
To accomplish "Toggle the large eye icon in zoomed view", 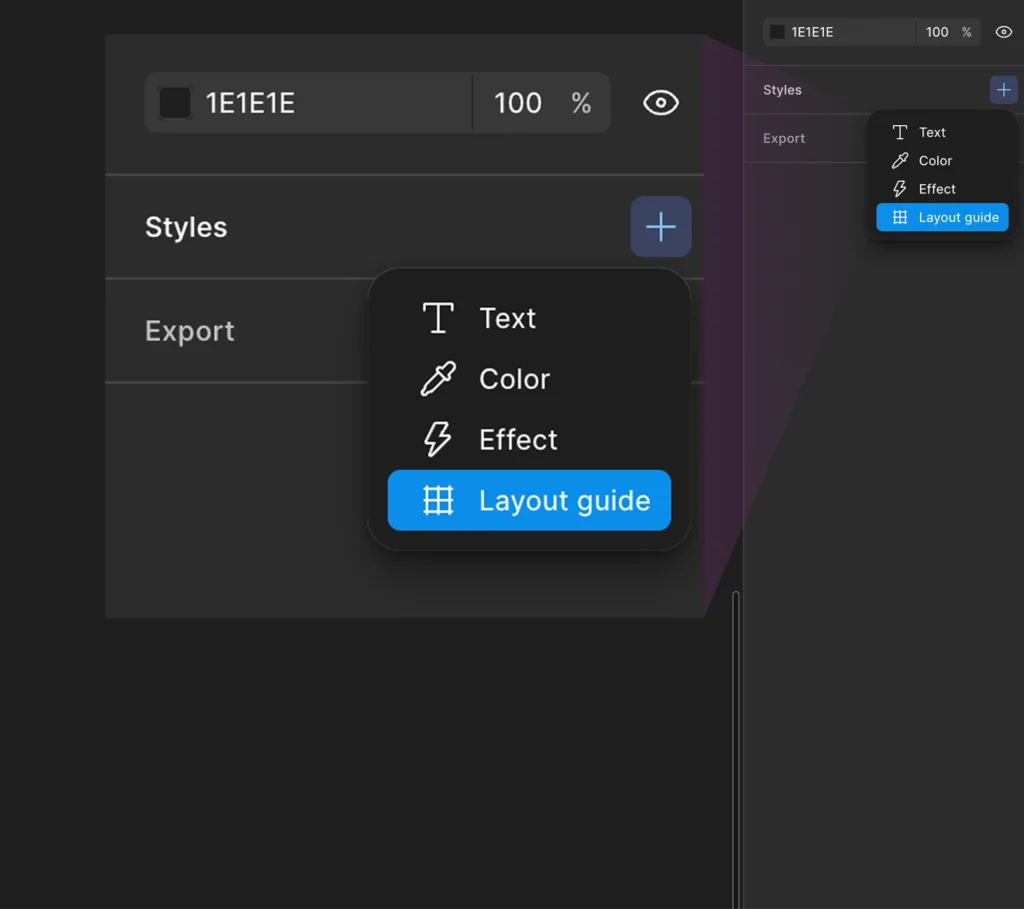I will point(660,103).
